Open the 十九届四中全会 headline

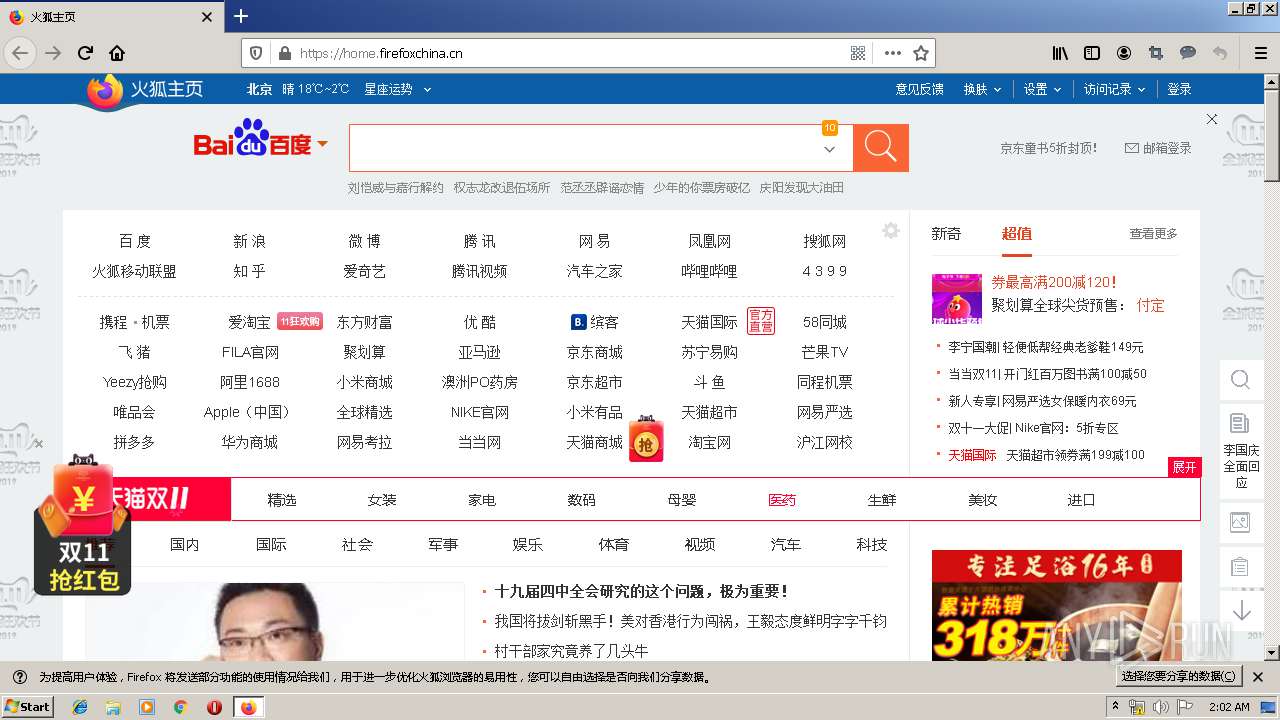[x=642, y=591]
